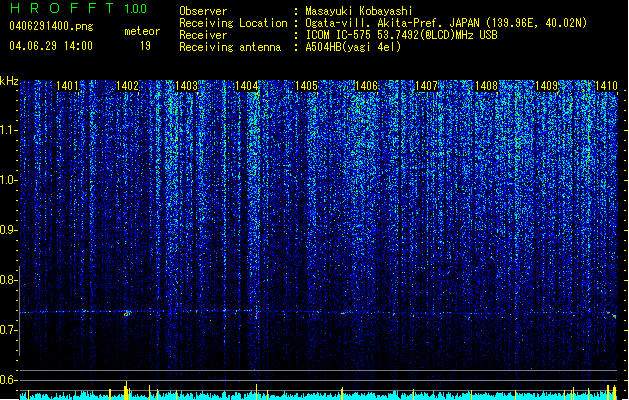Image resolution: width=629 pixels, height=400 pixels.
Task: Click the 1408 time marker
Action: [486, 86]
